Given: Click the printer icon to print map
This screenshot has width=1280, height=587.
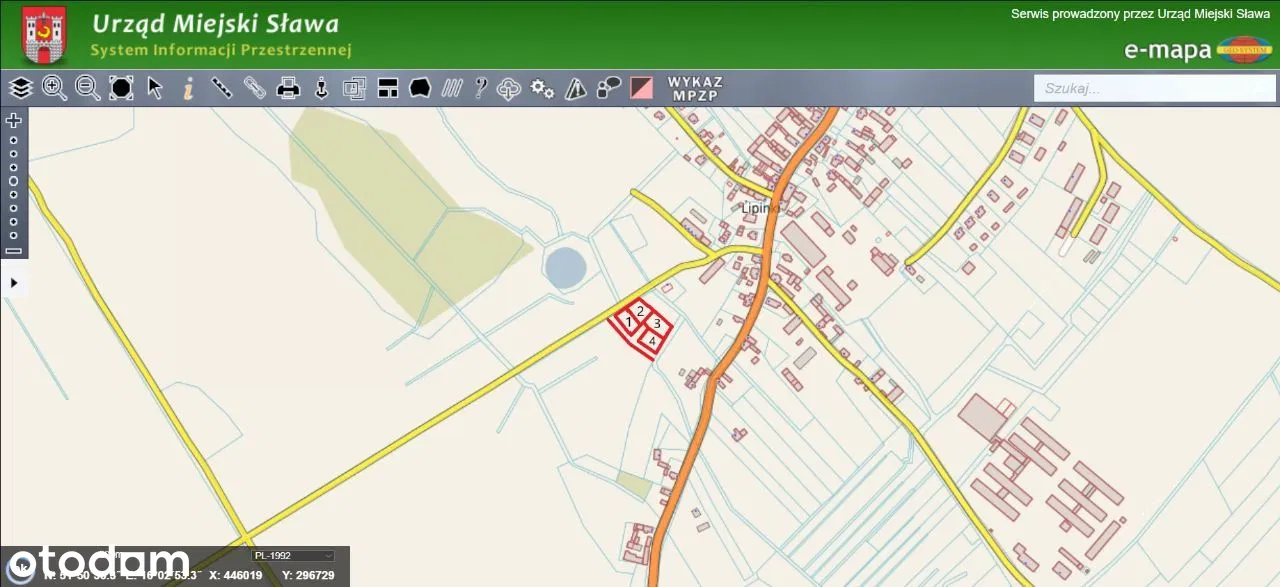Looking at the screenshot, I should click(x=288, y=88).
